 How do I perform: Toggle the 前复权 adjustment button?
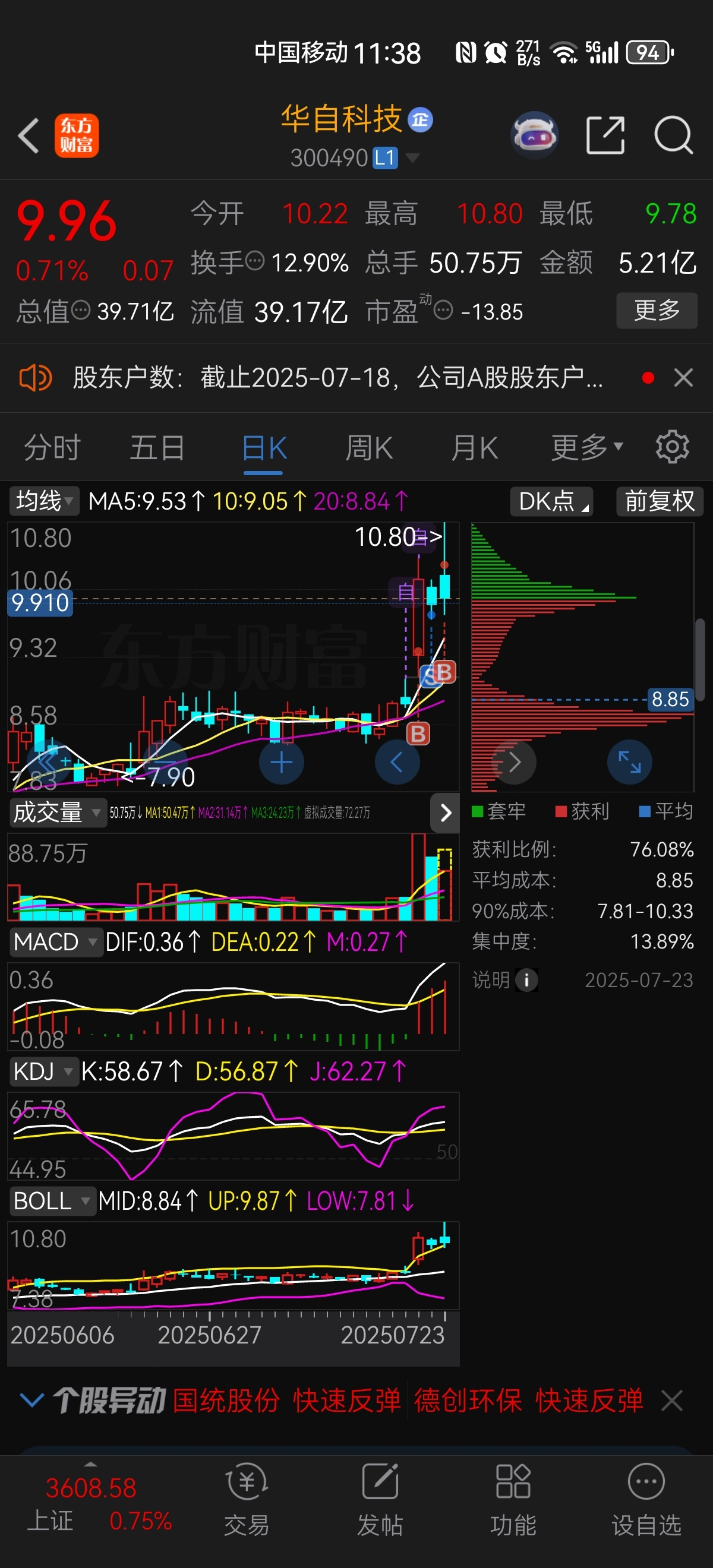[660, 501]
